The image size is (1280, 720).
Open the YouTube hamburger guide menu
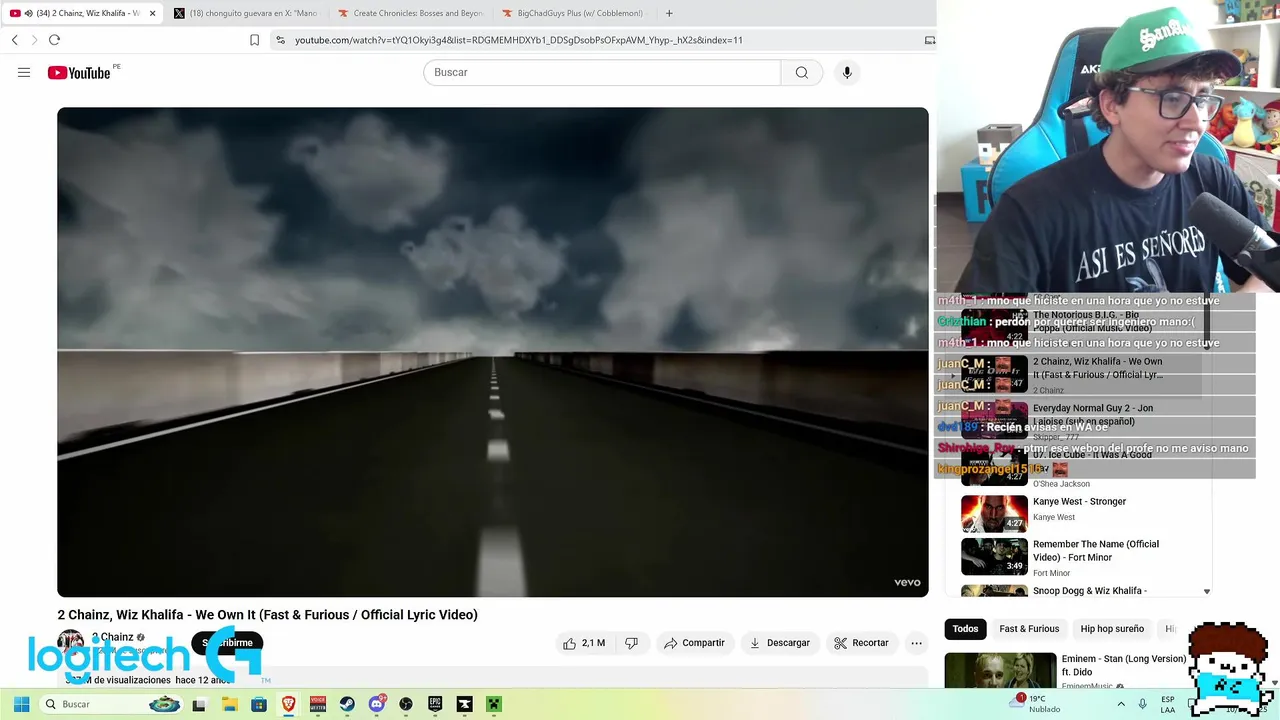point(24,72)
